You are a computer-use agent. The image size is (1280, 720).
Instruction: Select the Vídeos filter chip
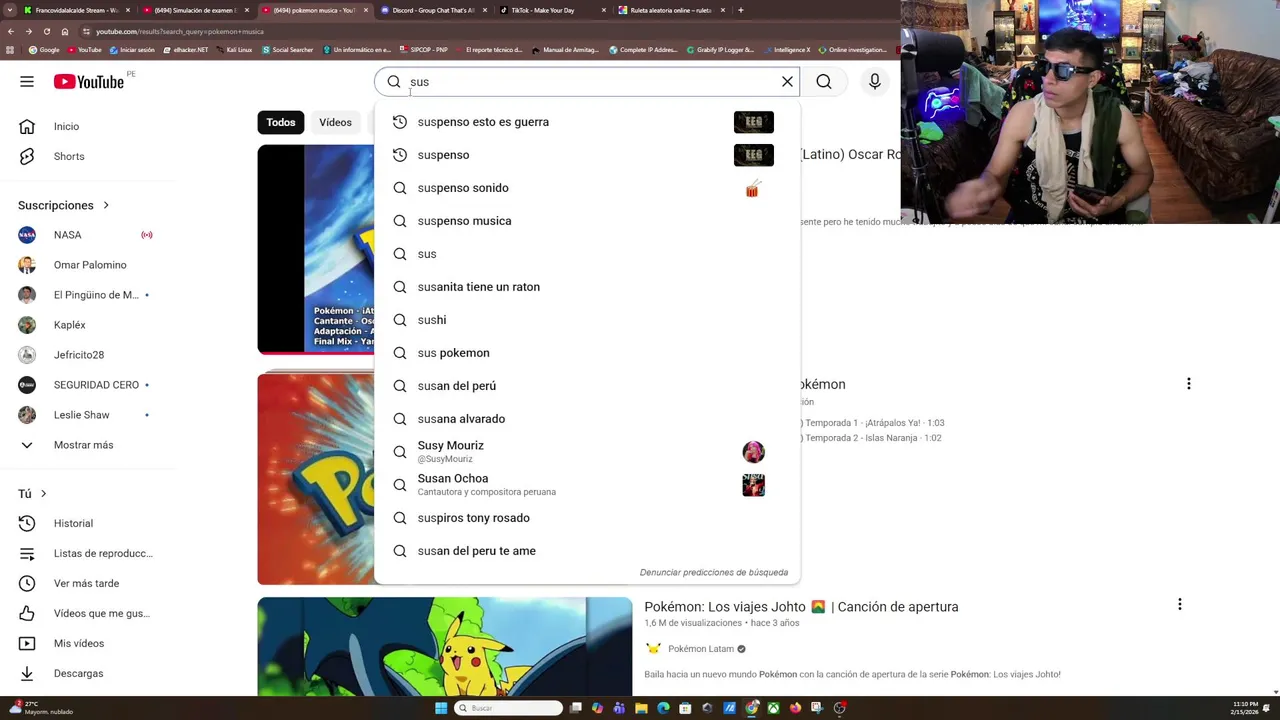tap(336, 122)
